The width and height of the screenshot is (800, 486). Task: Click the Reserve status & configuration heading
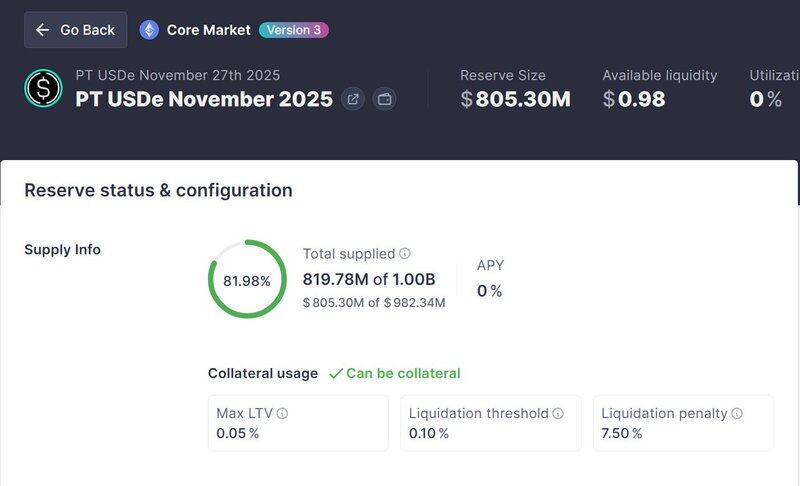(x=159, y=190)
